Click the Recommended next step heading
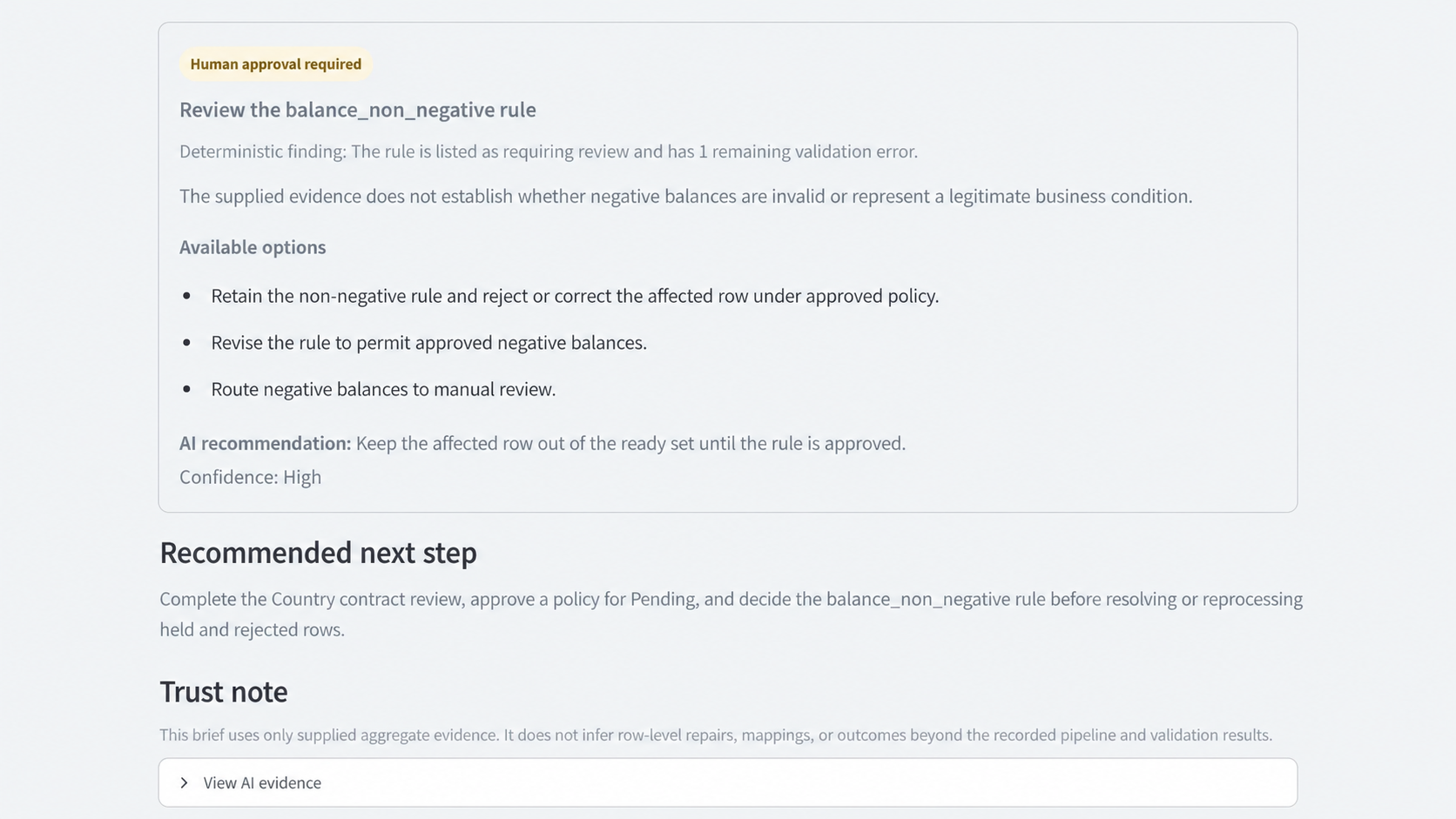 coord(318,553)
